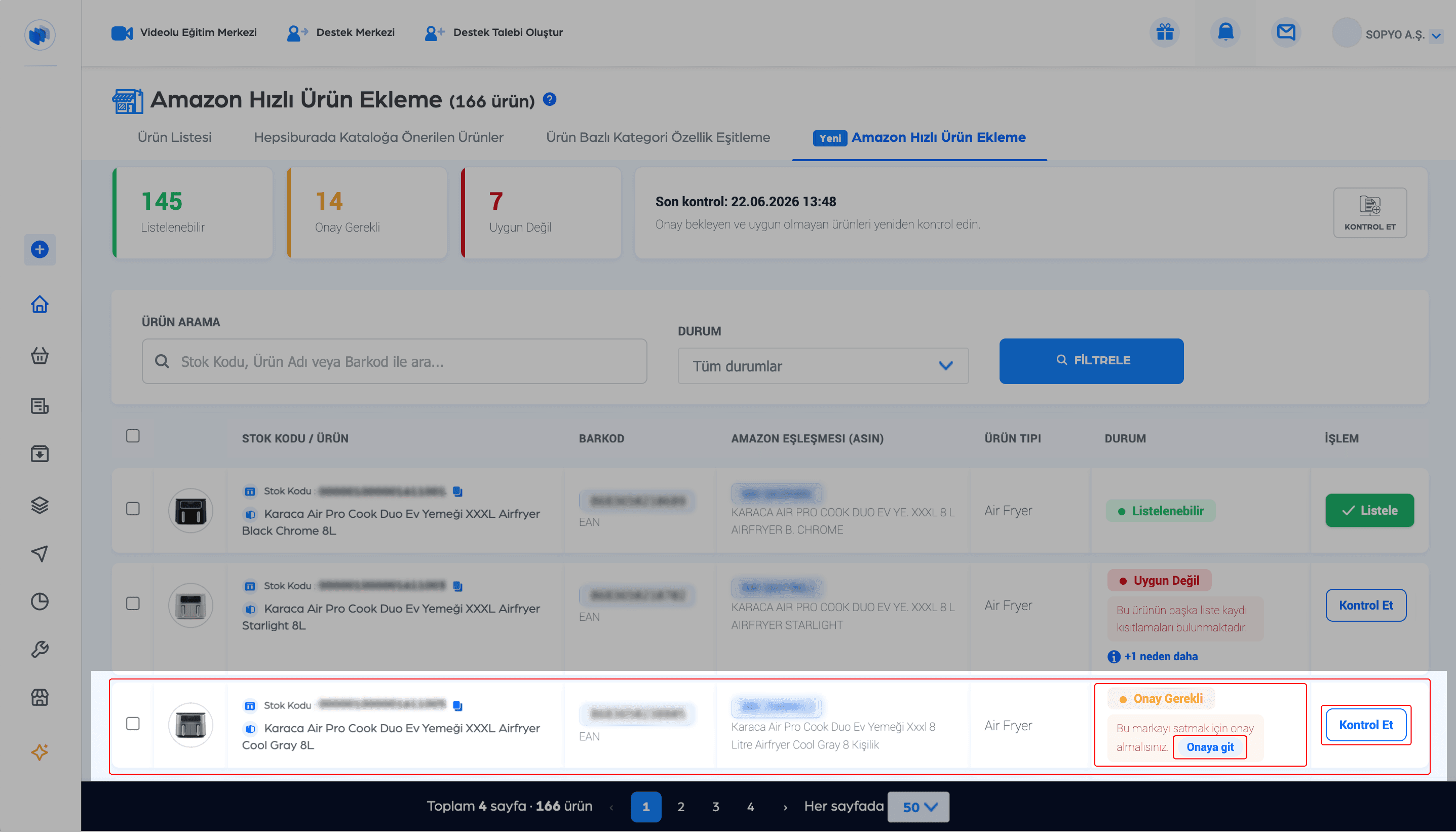Copy stock code of Black Chrome 8L airfryer

click(x=457, y=491)
